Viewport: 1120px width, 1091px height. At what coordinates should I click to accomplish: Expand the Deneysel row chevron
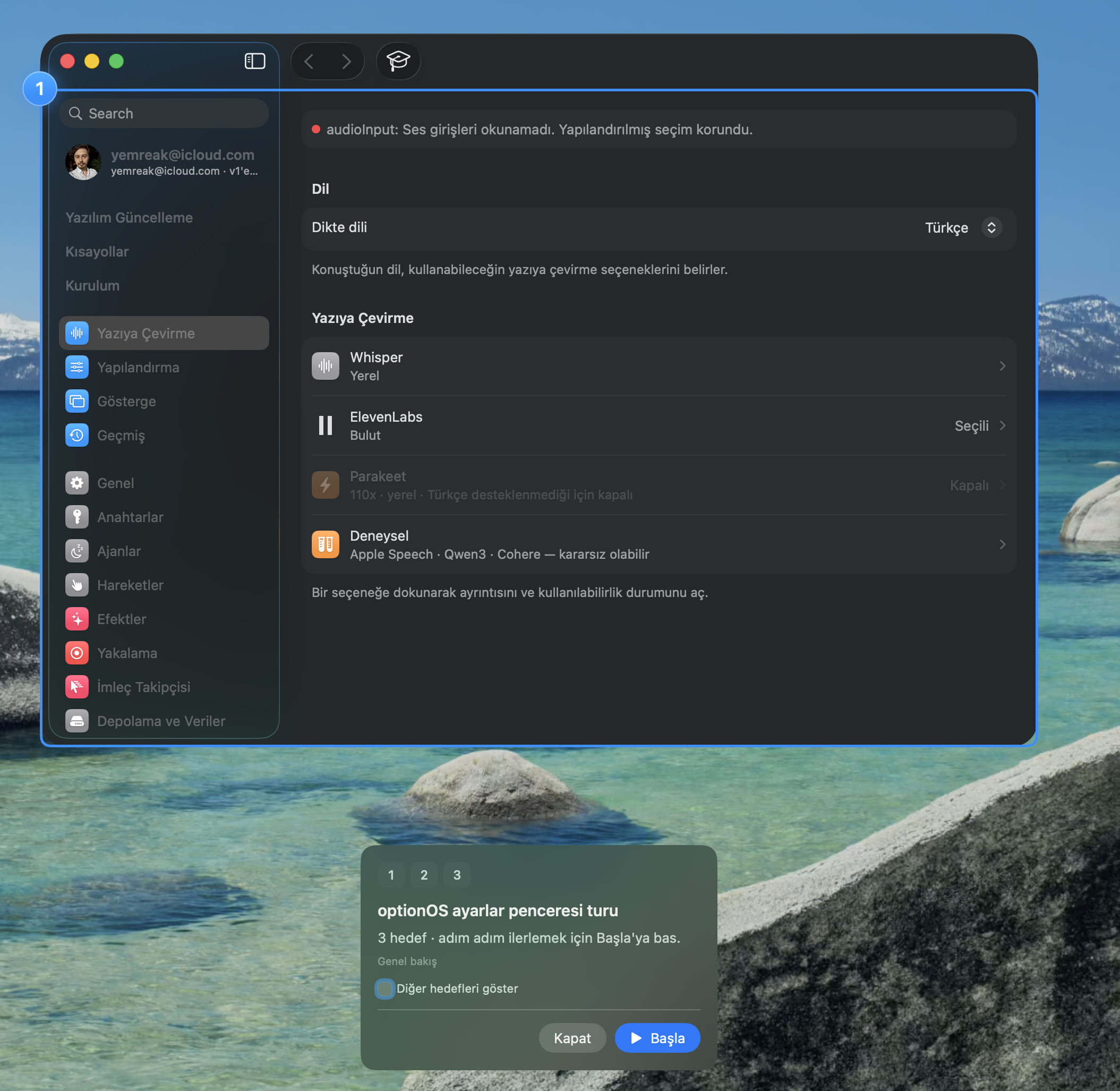pyautogui.click(x=1002, y=544)
